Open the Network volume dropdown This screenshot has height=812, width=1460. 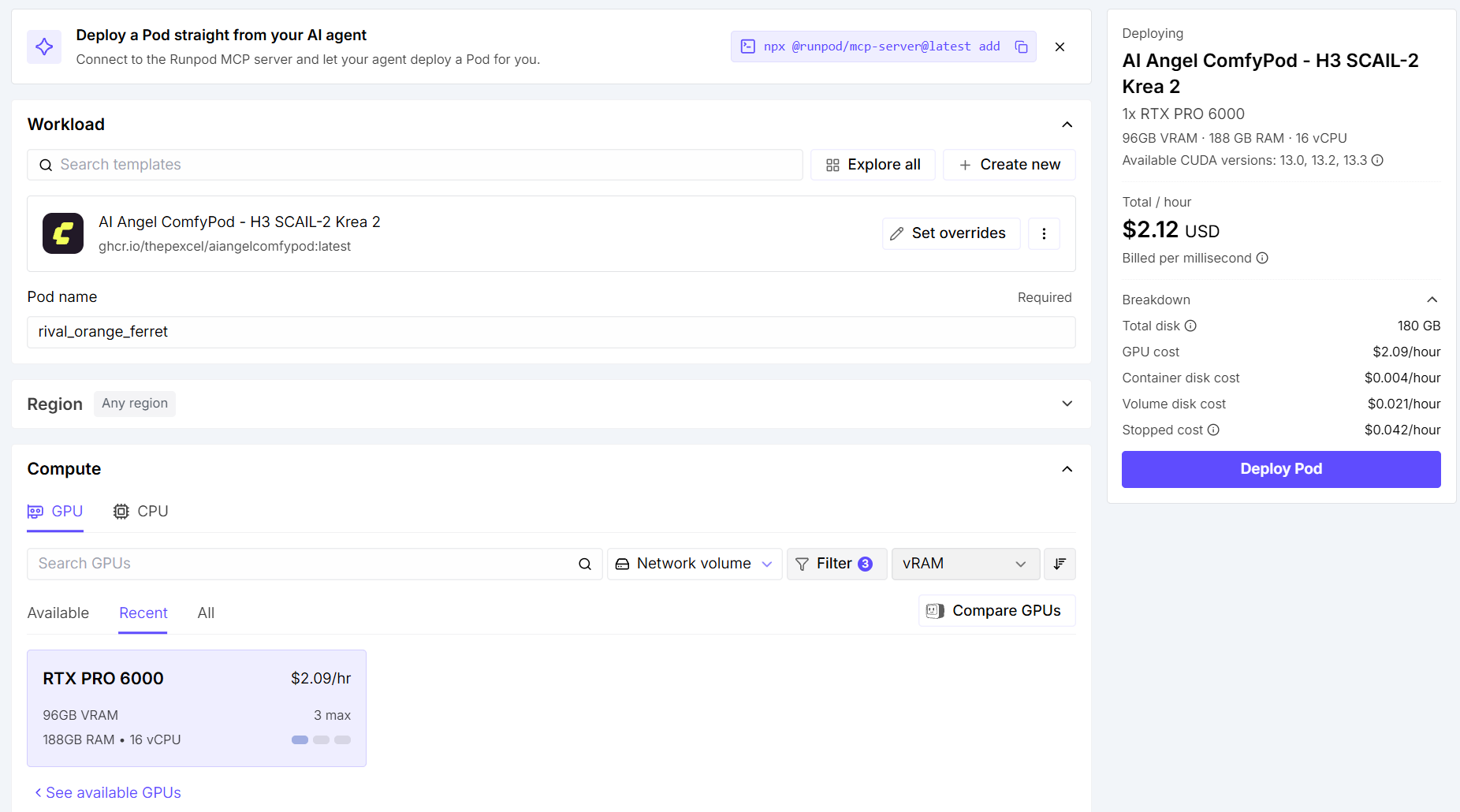695,564
